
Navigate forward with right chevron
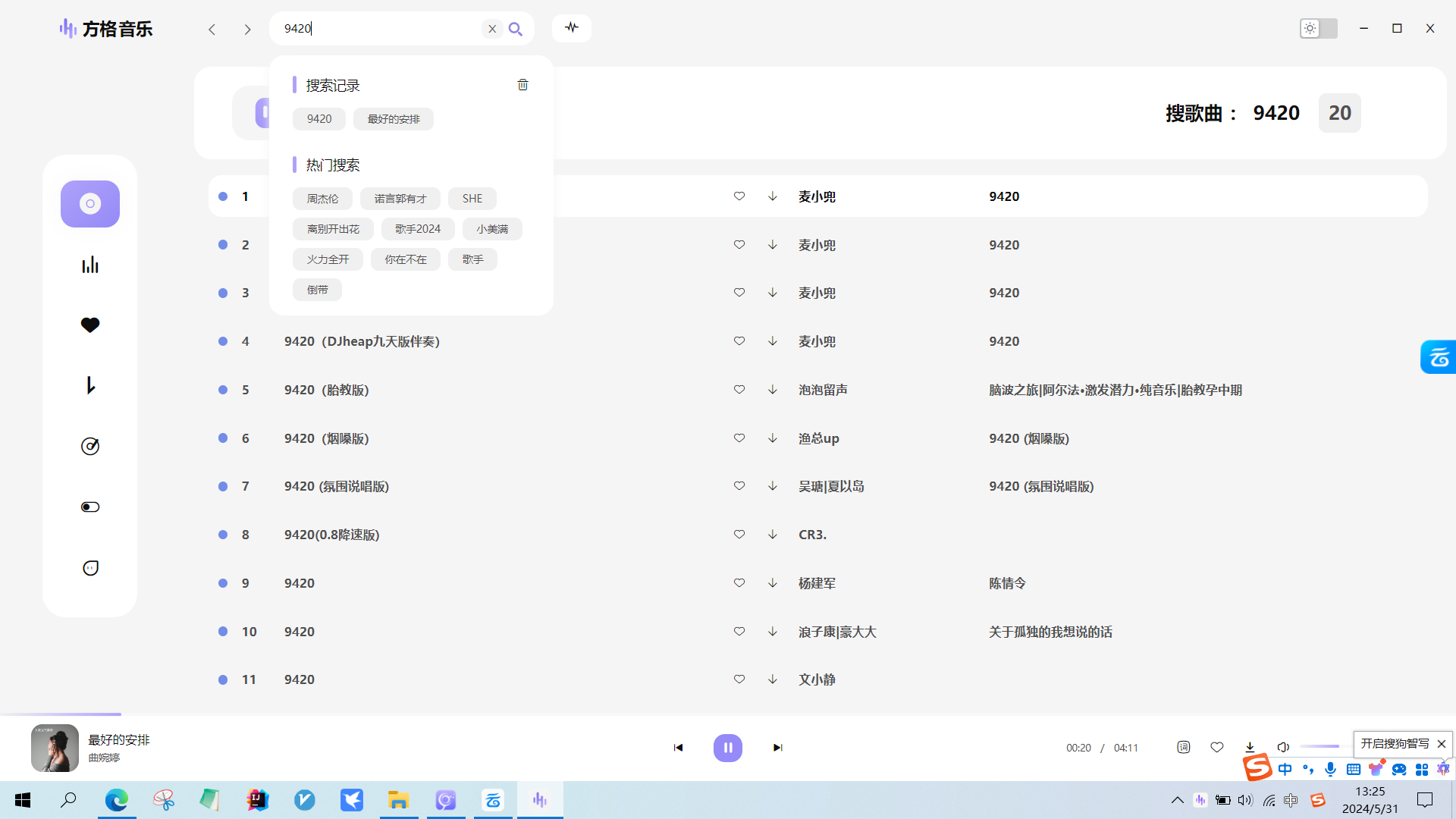pyautogui.click(x=247, y=30)
